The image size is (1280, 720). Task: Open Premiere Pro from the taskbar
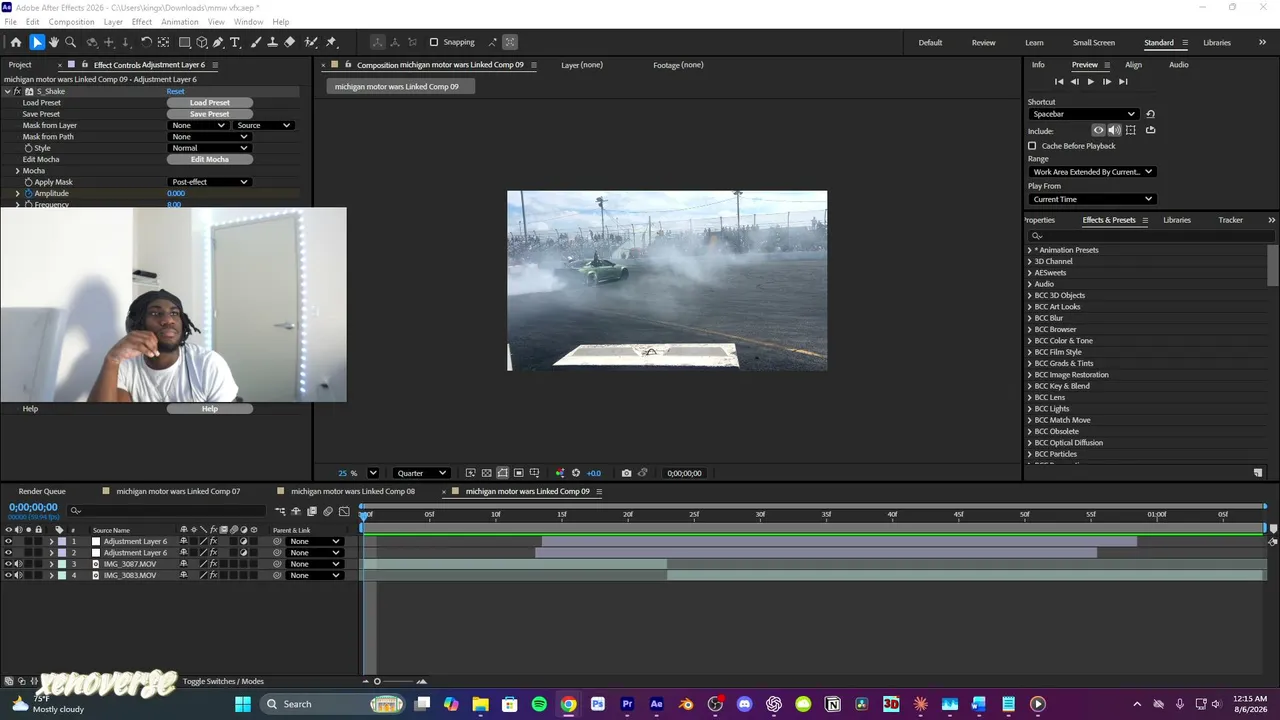(x=627, y=704)
